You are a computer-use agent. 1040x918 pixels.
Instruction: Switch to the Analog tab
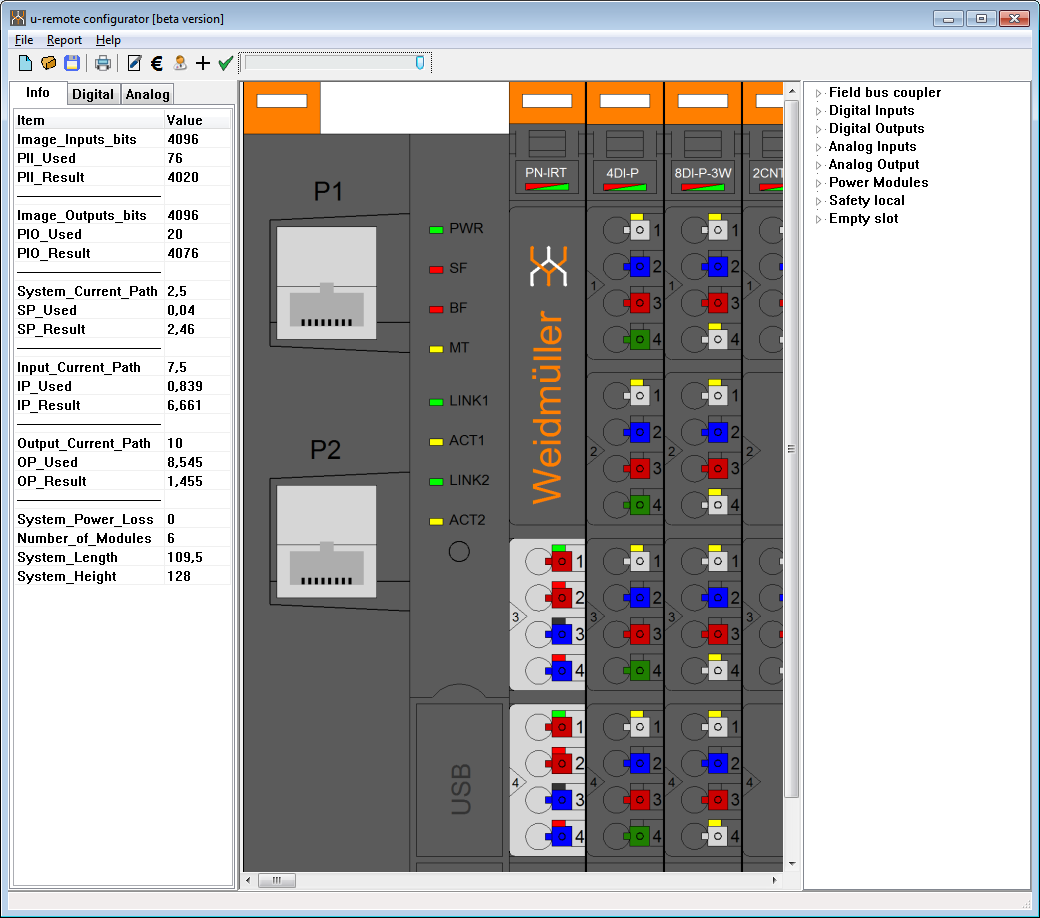click(147, 94)
